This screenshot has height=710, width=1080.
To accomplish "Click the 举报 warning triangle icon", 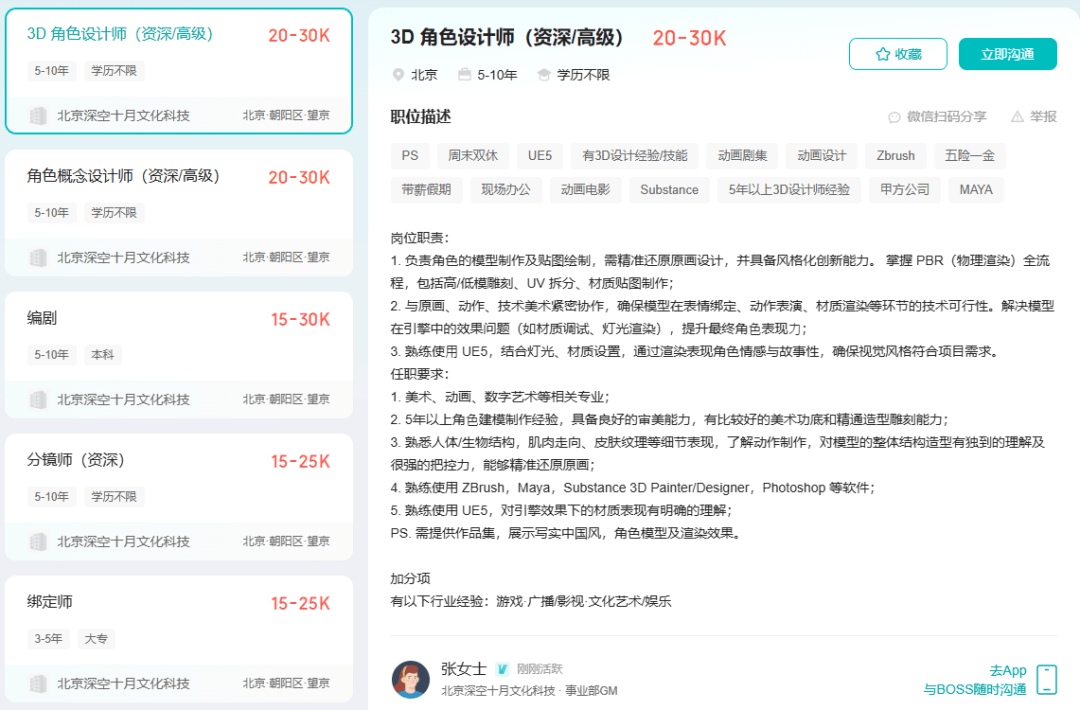I will pyautogui.click(x=1017, y=117).
